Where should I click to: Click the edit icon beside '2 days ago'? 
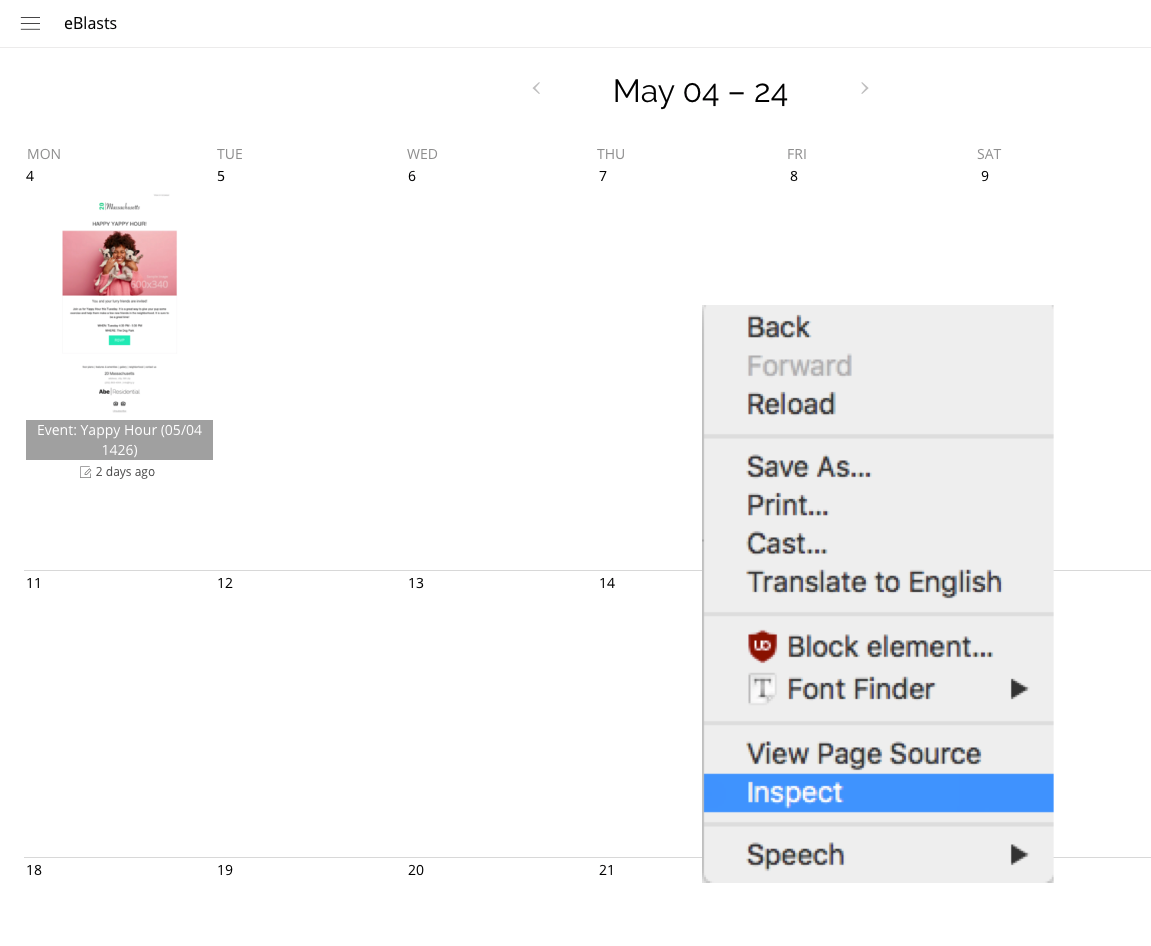[x=86, y=472]
